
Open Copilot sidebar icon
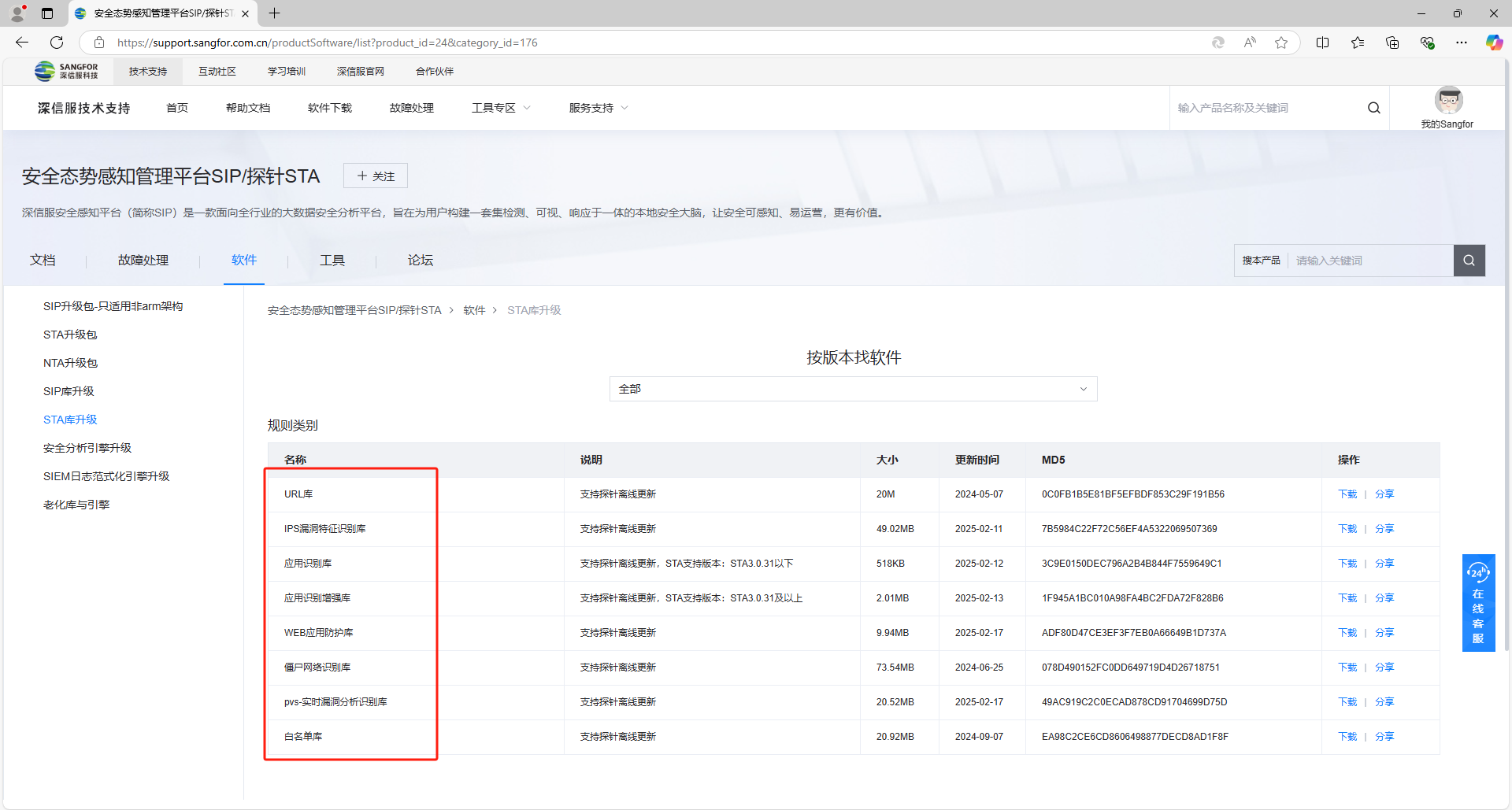[x=1494, y=43]
